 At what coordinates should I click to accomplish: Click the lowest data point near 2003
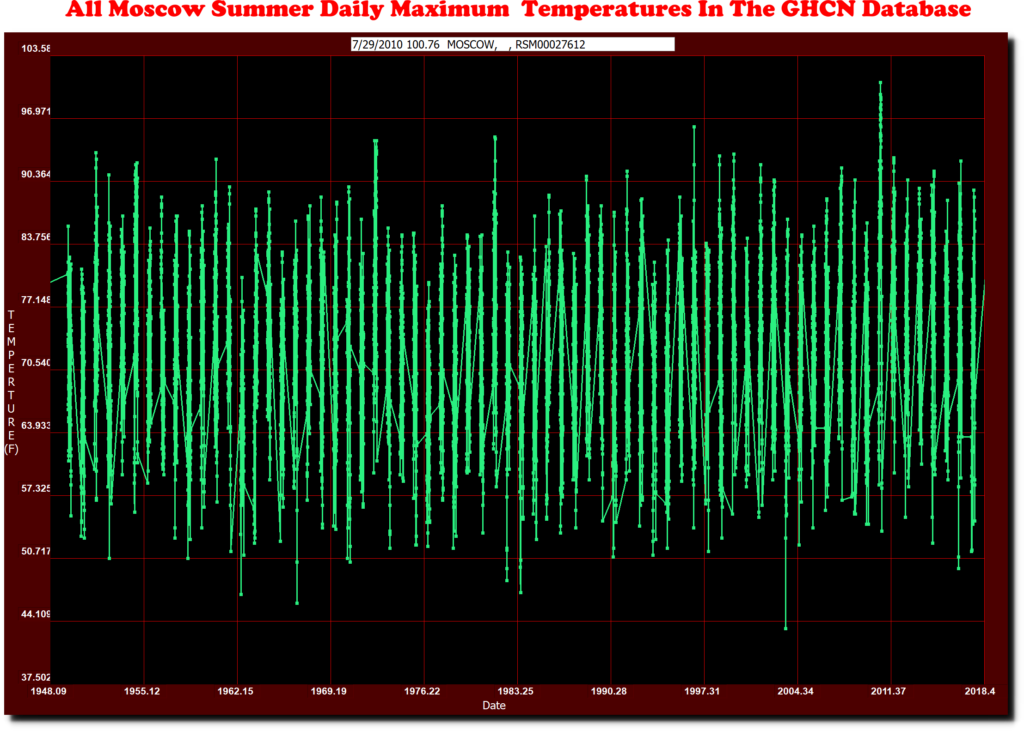(786, 627)
